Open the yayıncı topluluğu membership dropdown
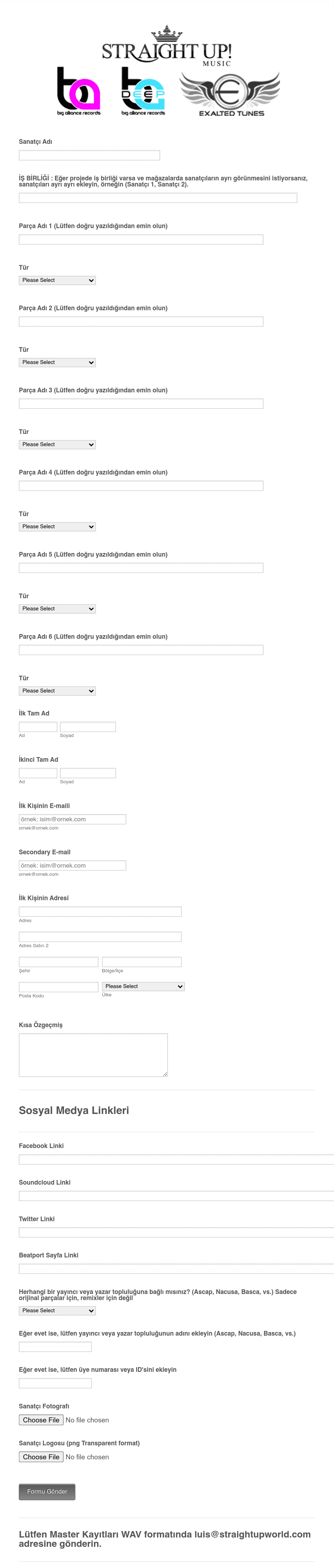The height and width of the screenshot is (1568, 334). click(57, 1310)
